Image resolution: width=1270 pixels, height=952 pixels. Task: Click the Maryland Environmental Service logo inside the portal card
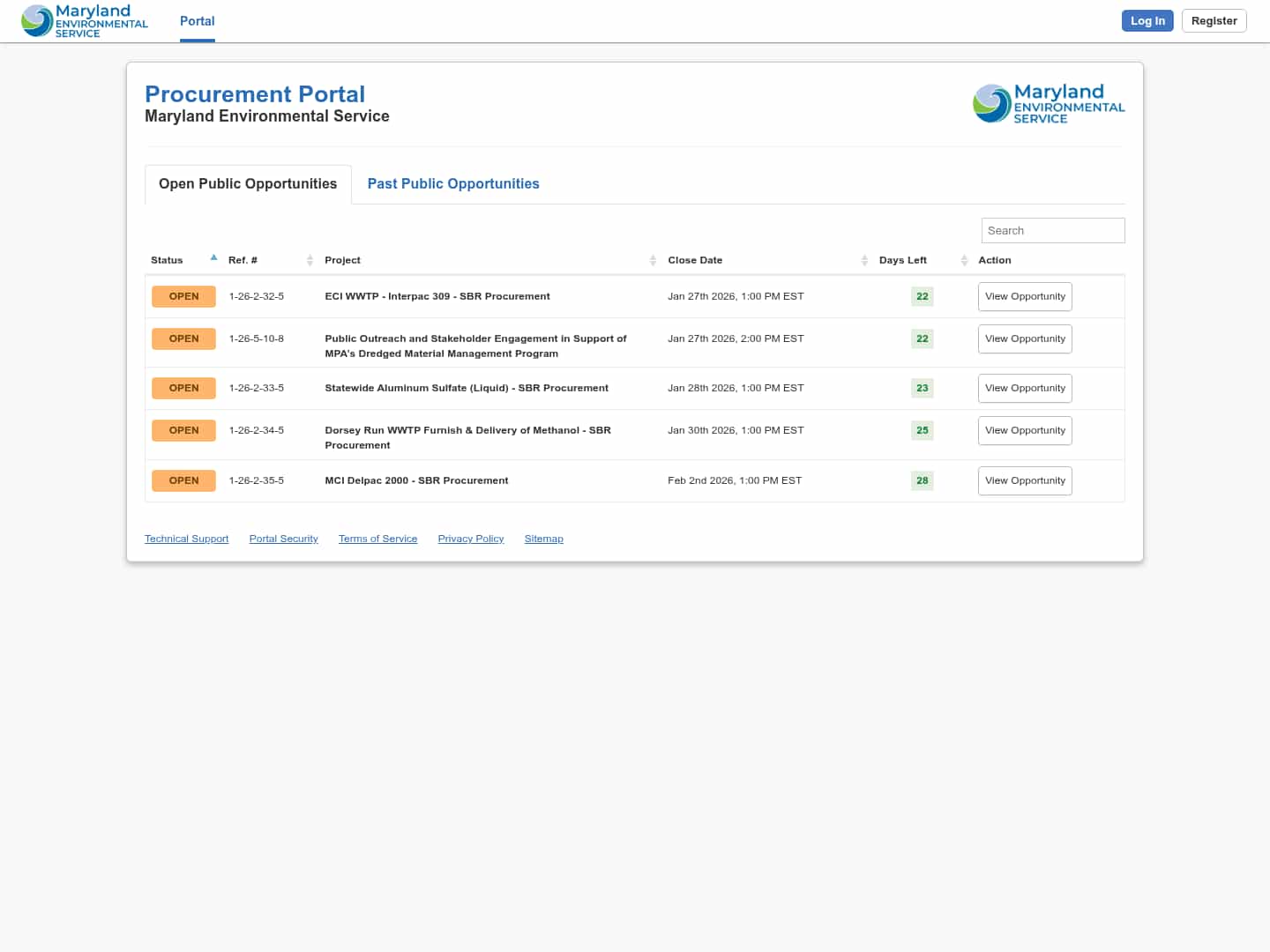1049,102
